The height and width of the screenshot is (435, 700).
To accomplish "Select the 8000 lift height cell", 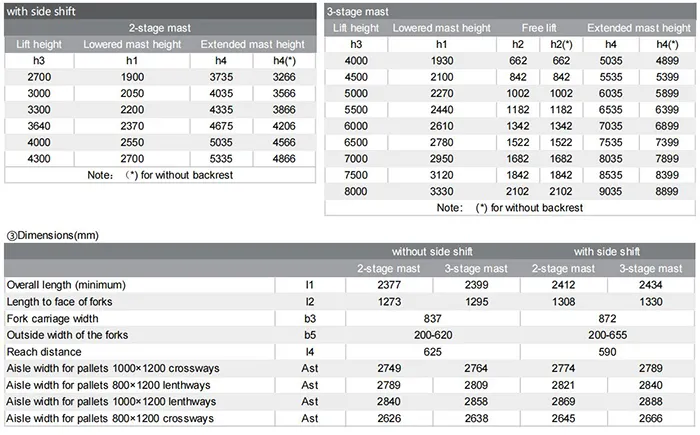I will 356,191.
